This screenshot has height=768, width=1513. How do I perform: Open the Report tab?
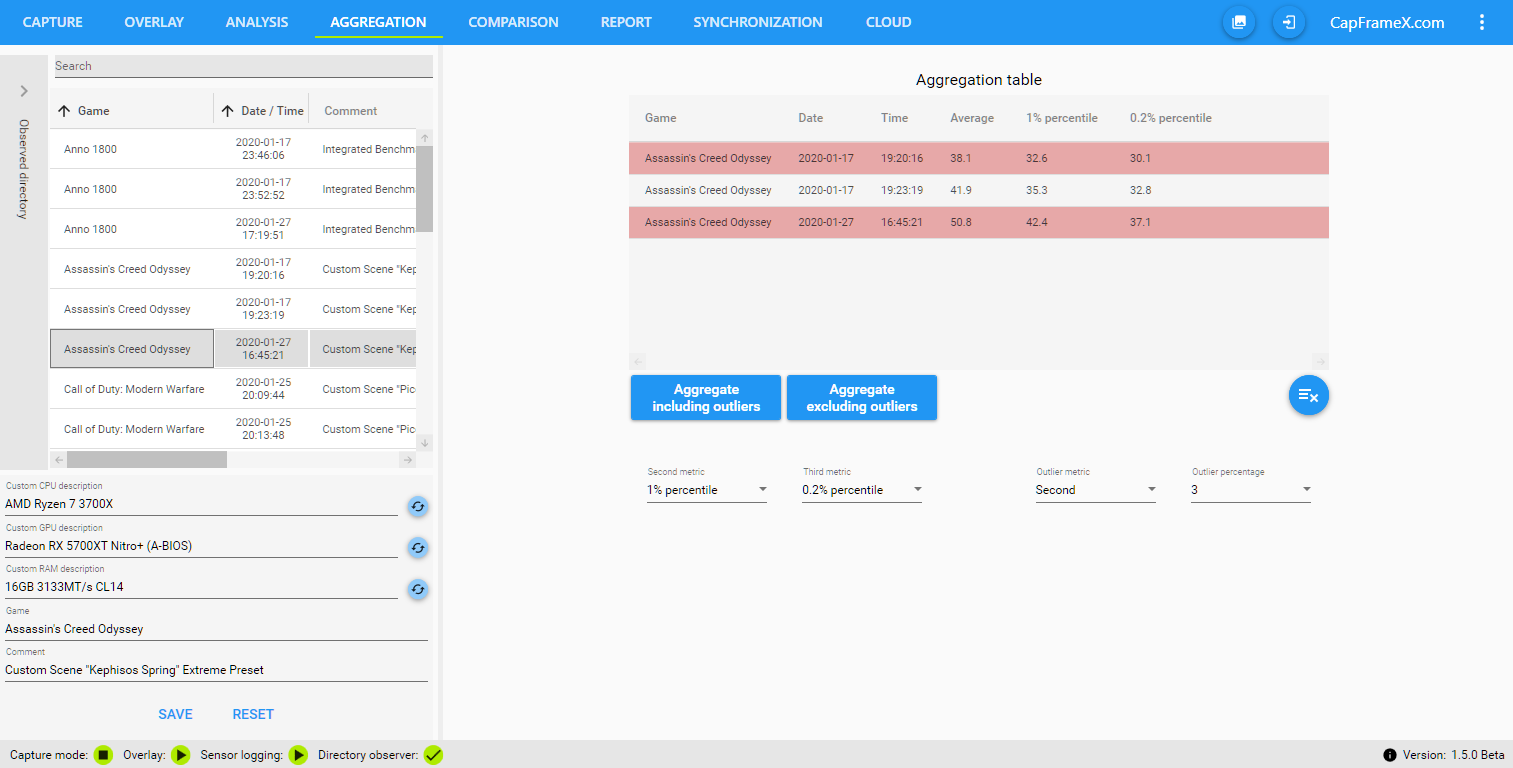626,22
